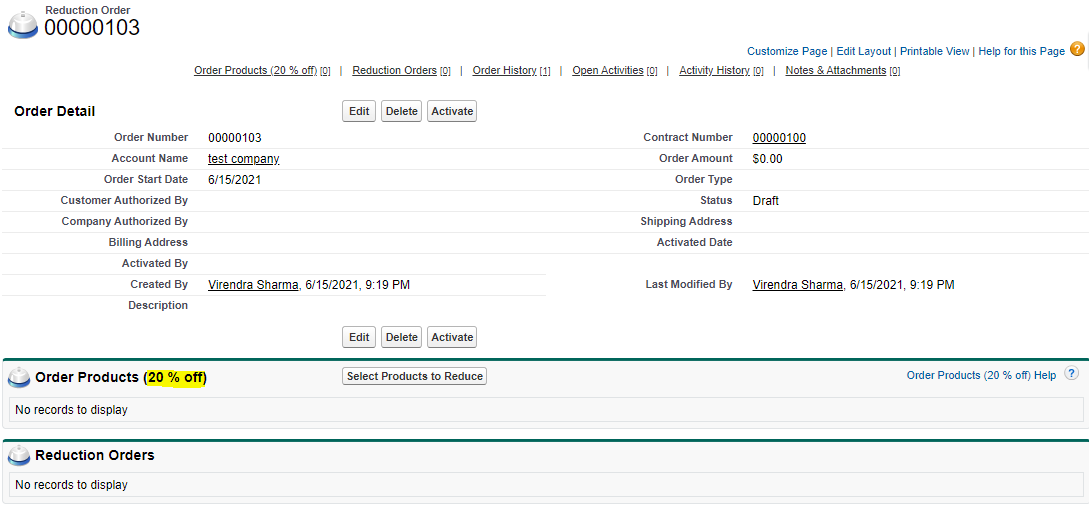Screen dimensions: 1089x506
Task: Open the test company account link
Action: click(x=243, y=159)
